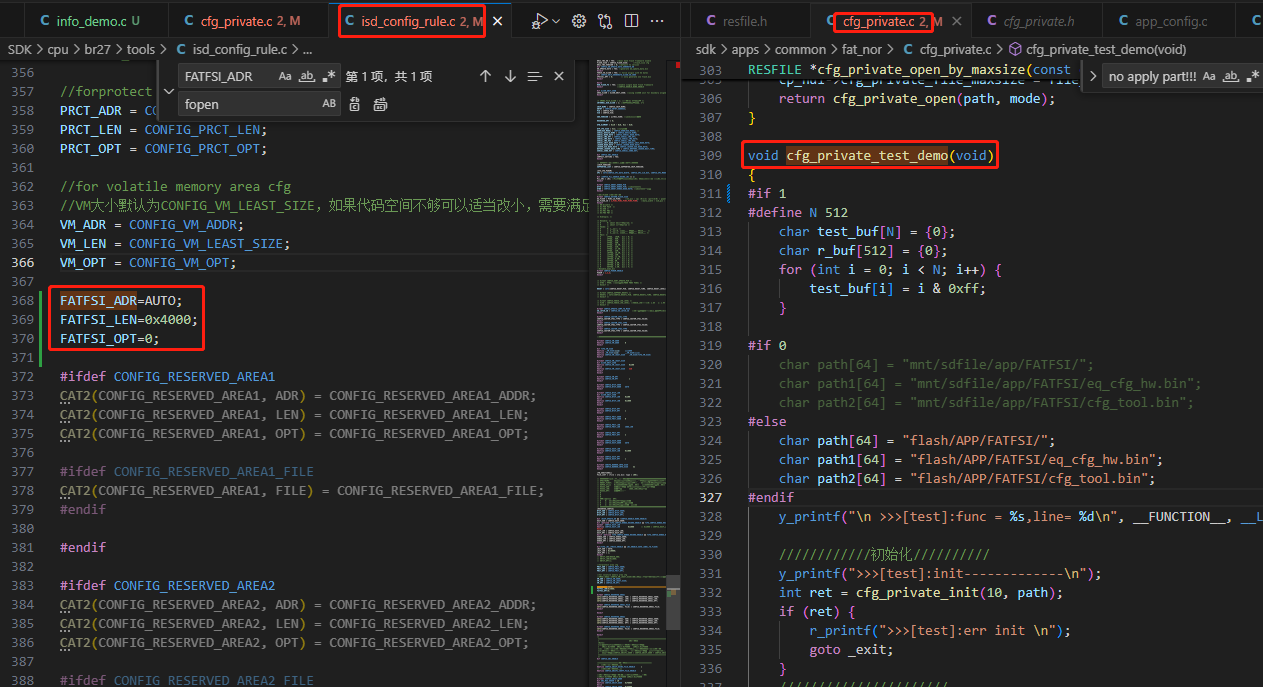This screenshot has width=1263, height=687.
Task: Click the gear icon in the left editor toolbar
Action: [578, 20]
